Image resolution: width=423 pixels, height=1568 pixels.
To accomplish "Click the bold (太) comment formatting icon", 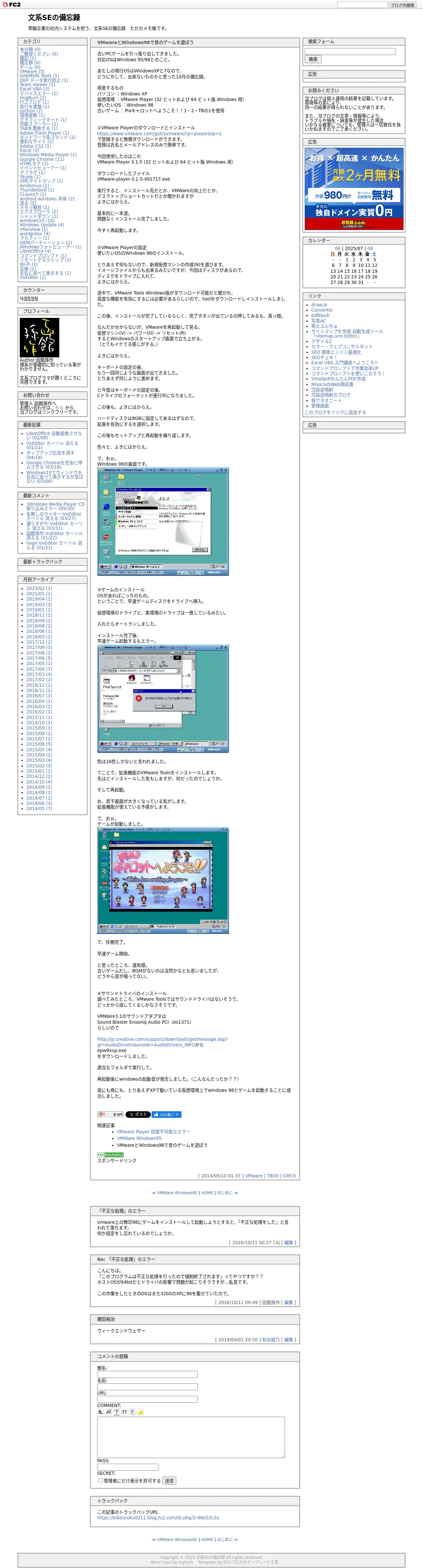I will (100, 1412).
